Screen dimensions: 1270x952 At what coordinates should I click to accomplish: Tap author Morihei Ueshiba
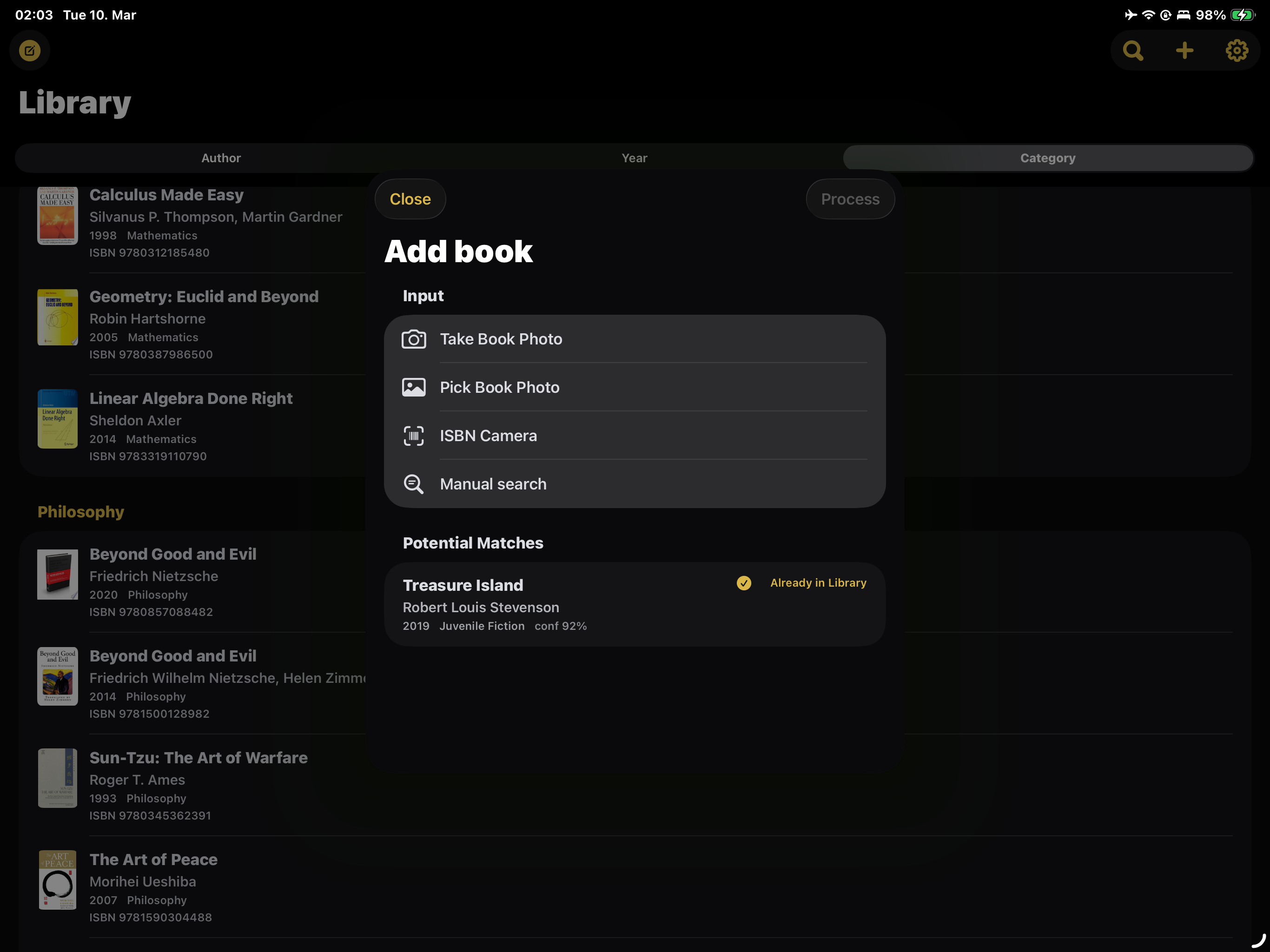click(x=142, y=881)
